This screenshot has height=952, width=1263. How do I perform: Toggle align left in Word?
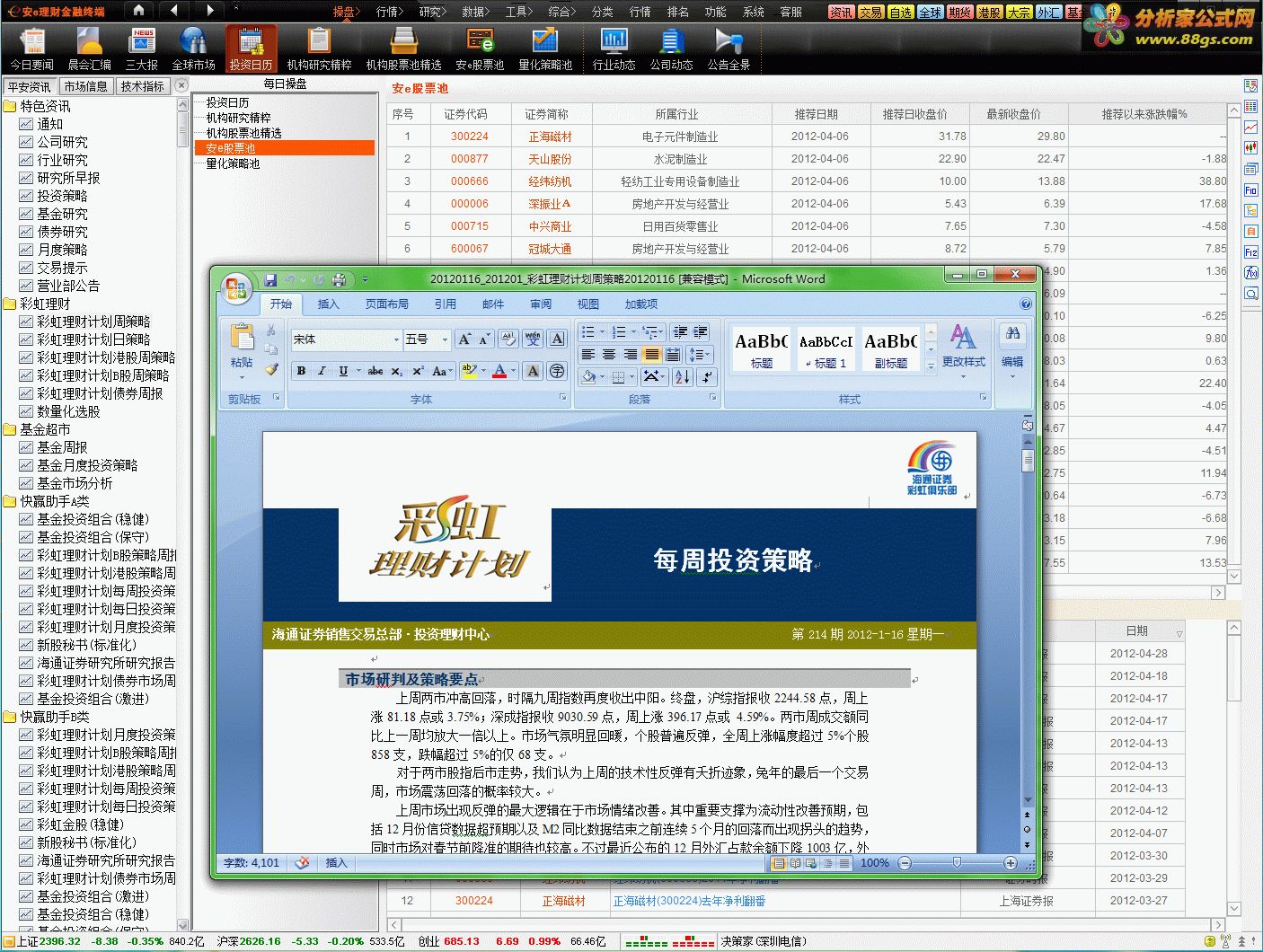tap(588, 355)
